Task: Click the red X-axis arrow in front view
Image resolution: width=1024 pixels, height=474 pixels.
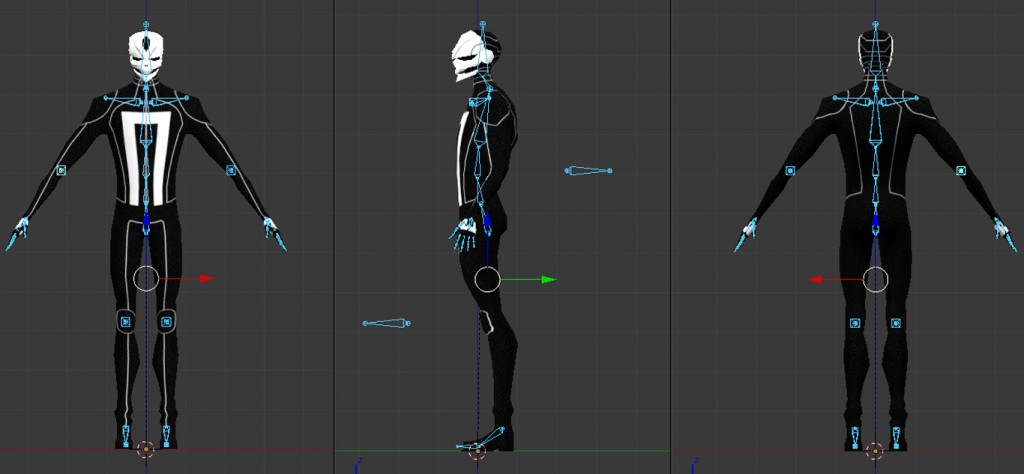Action: click(x=207, y=279)
